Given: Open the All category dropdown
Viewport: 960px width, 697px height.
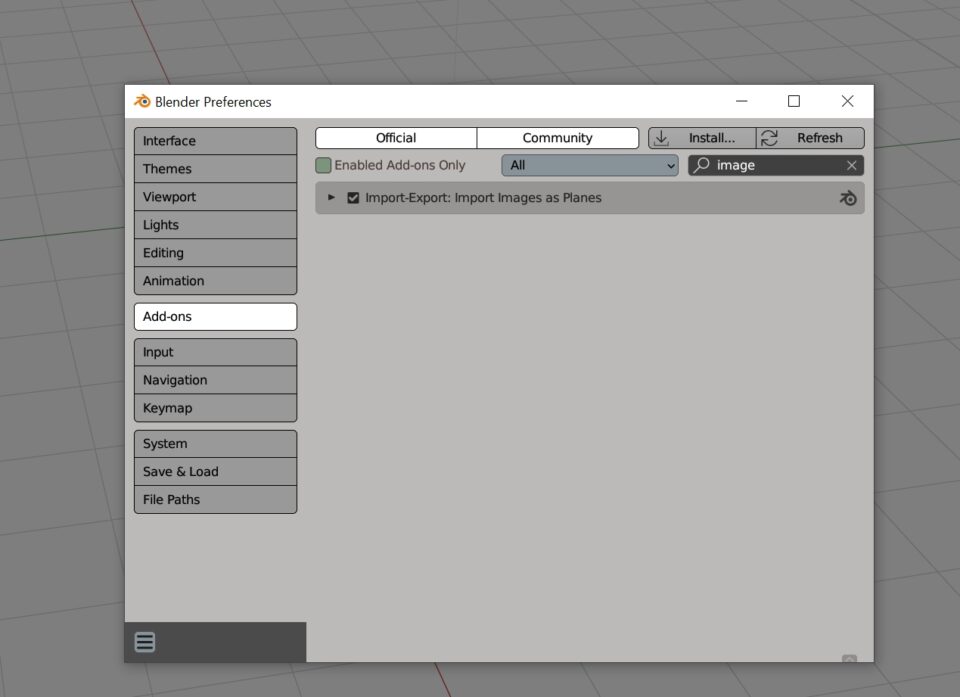Looking at the screenshot, I should (x=590, y=165).
